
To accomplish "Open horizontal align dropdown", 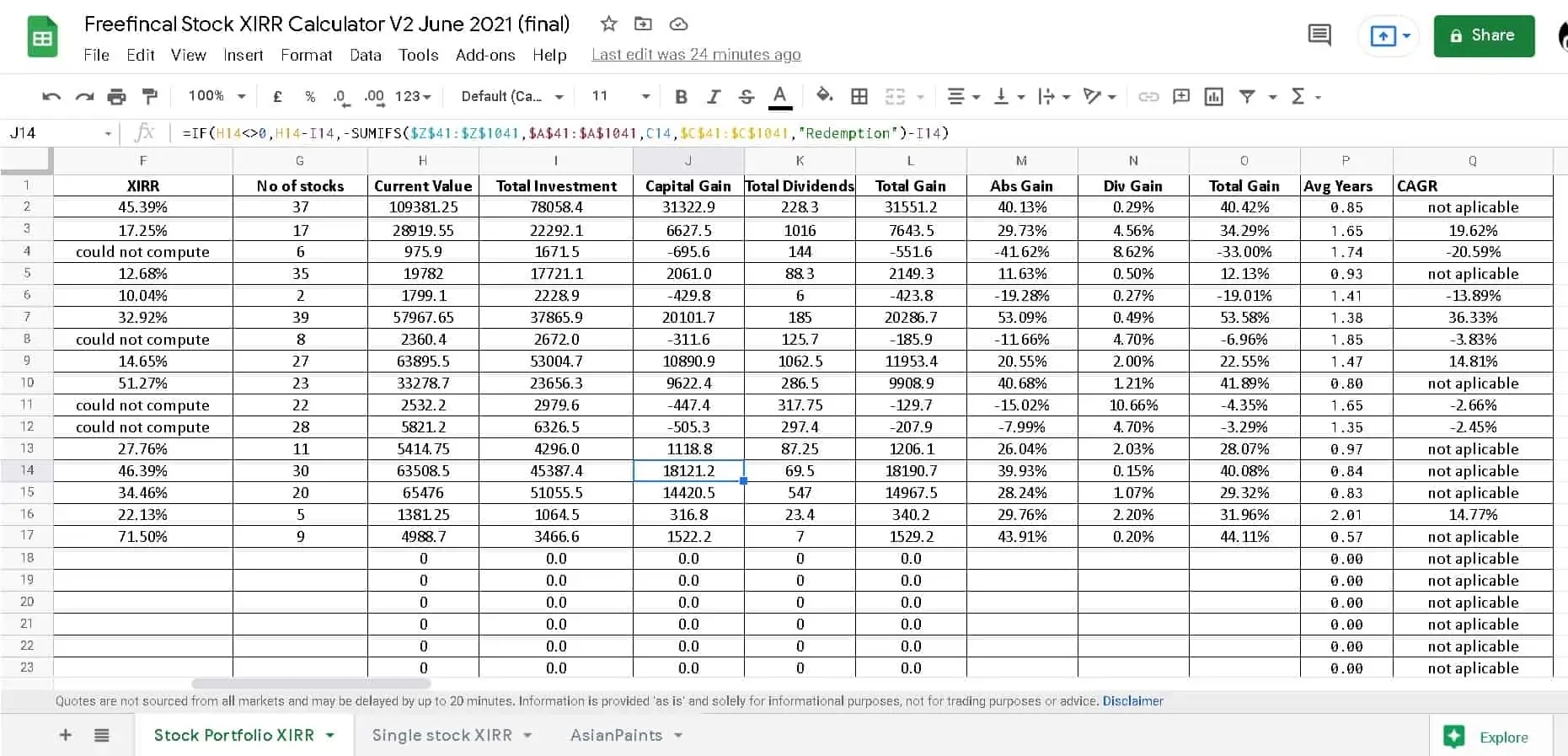I will (963, 97).
